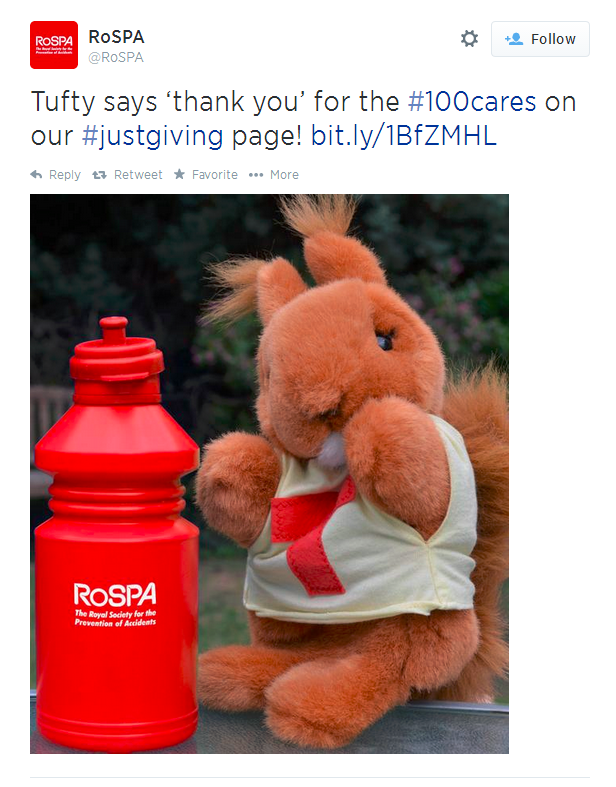
Task: Click the RoSPA red avatar logo
Action: tap(54, 45)
